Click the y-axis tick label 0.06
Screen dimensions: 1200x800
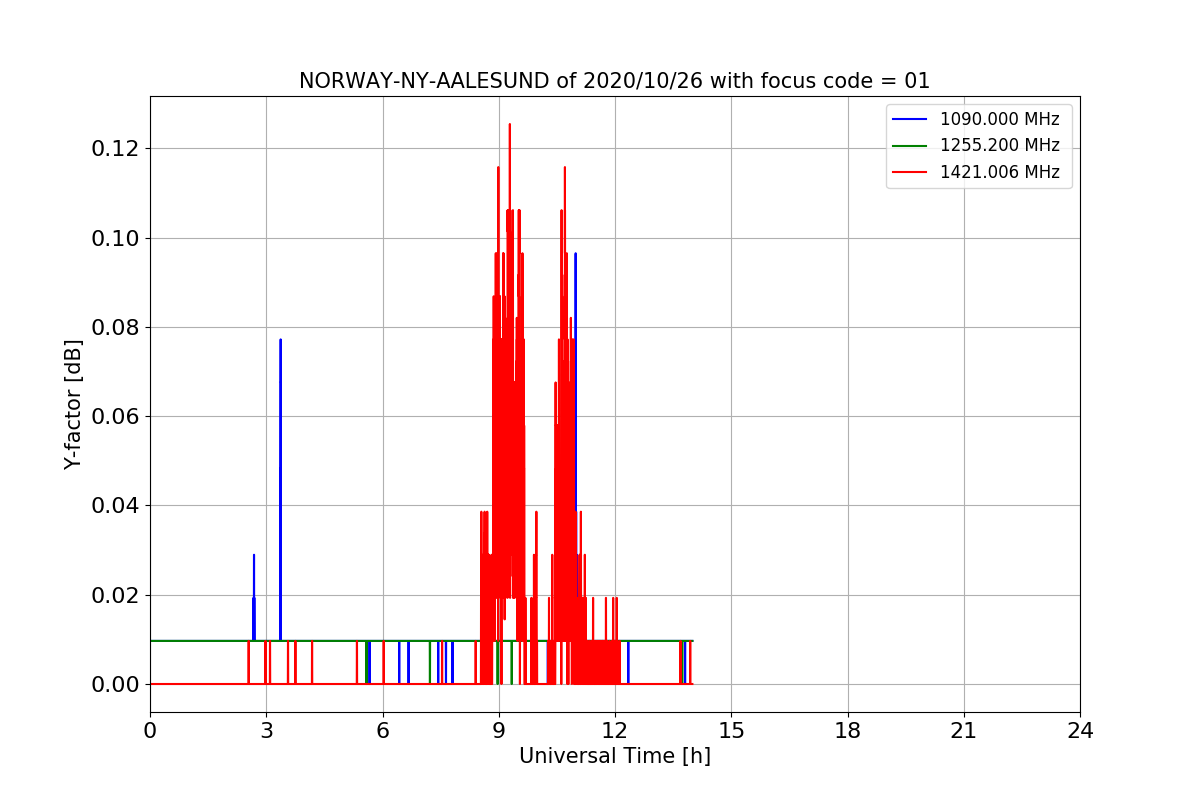[x=114, y=417]
